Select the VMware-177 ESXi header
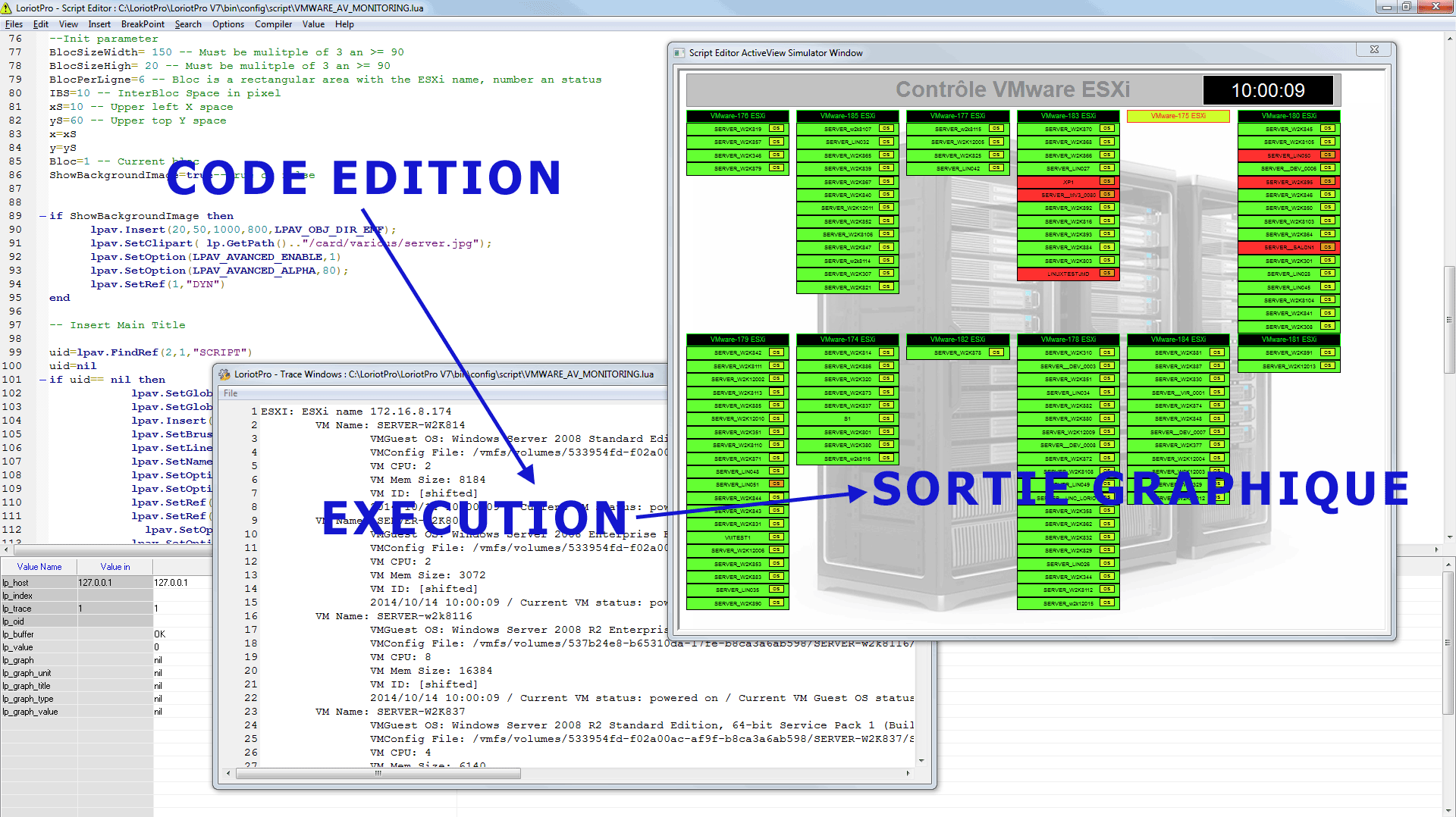The height and width of the screenshot is (817, 1456). pos(958,116)
